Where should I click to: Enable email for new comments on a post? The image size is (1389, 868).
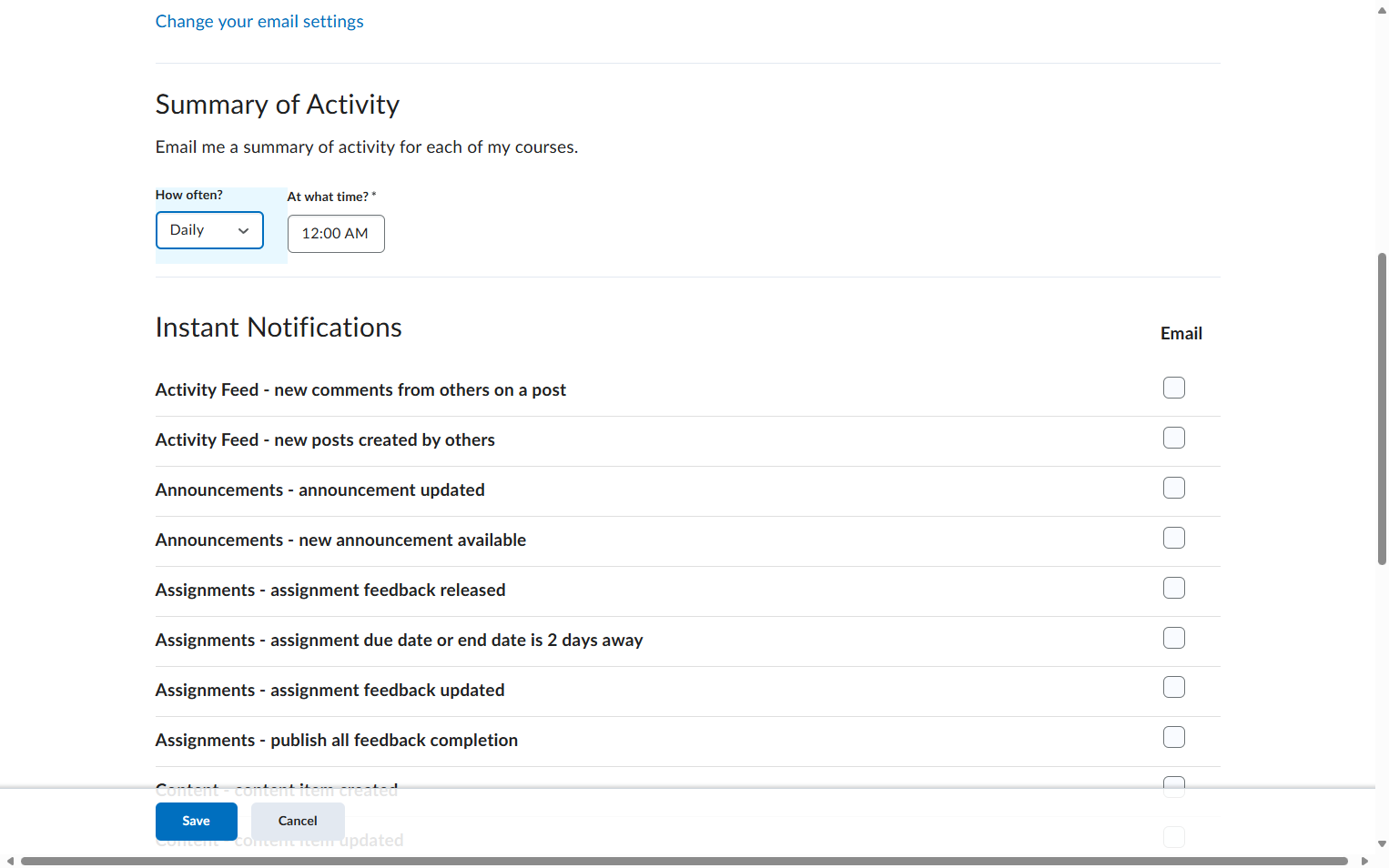point(1174,388)
